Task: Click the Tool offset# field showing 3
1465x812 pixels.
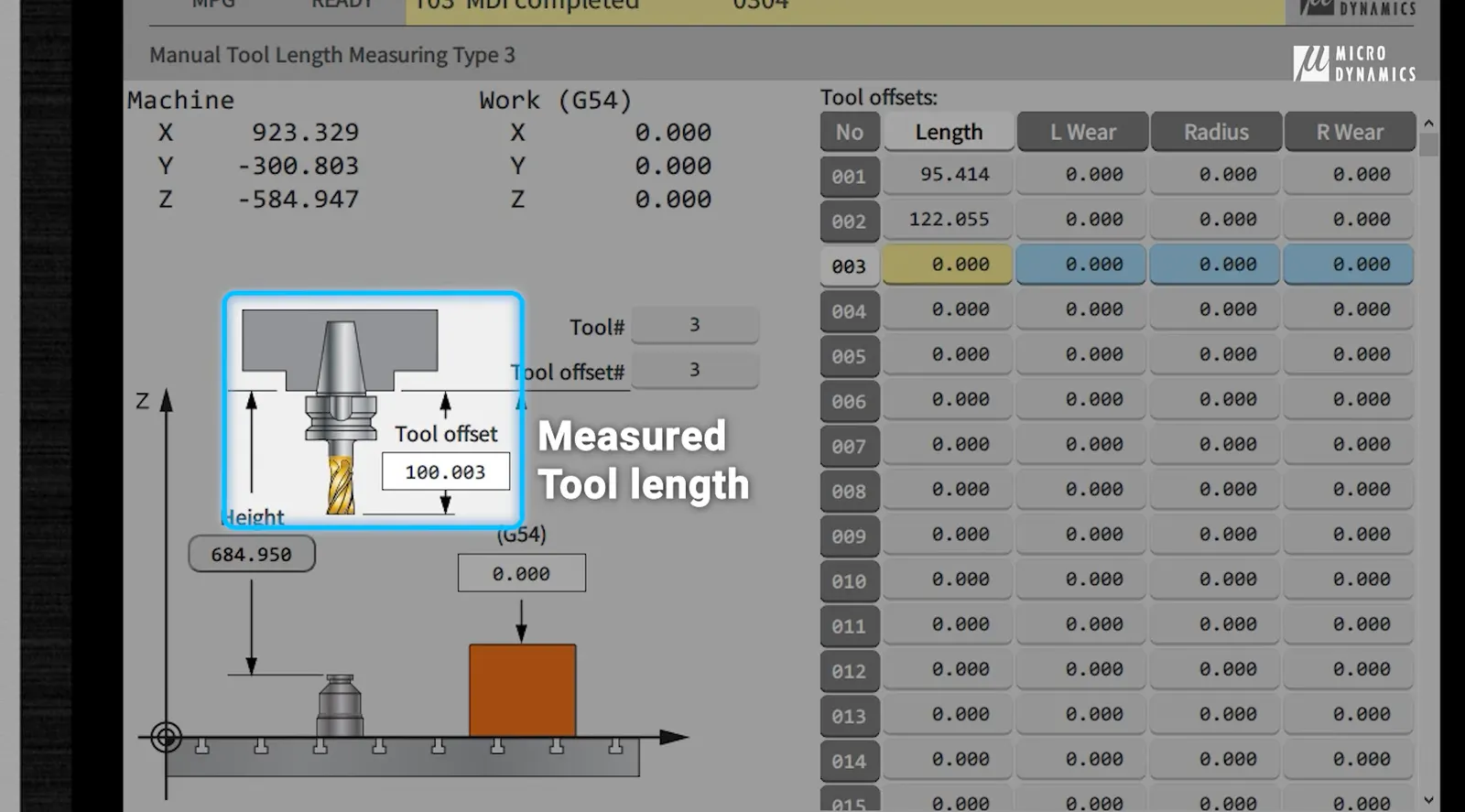Action: pos(695,370)
